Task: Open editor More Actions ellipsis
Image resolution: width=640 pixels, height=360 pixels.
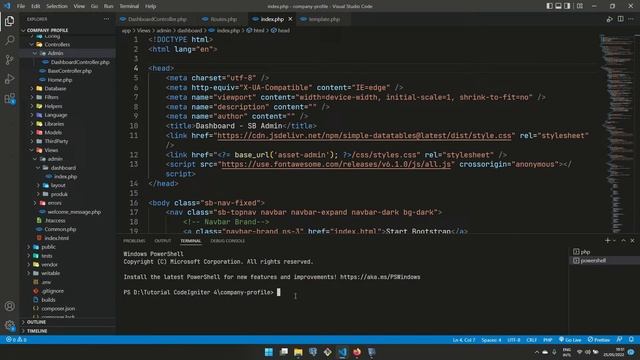Action: [x=631, y=19]
